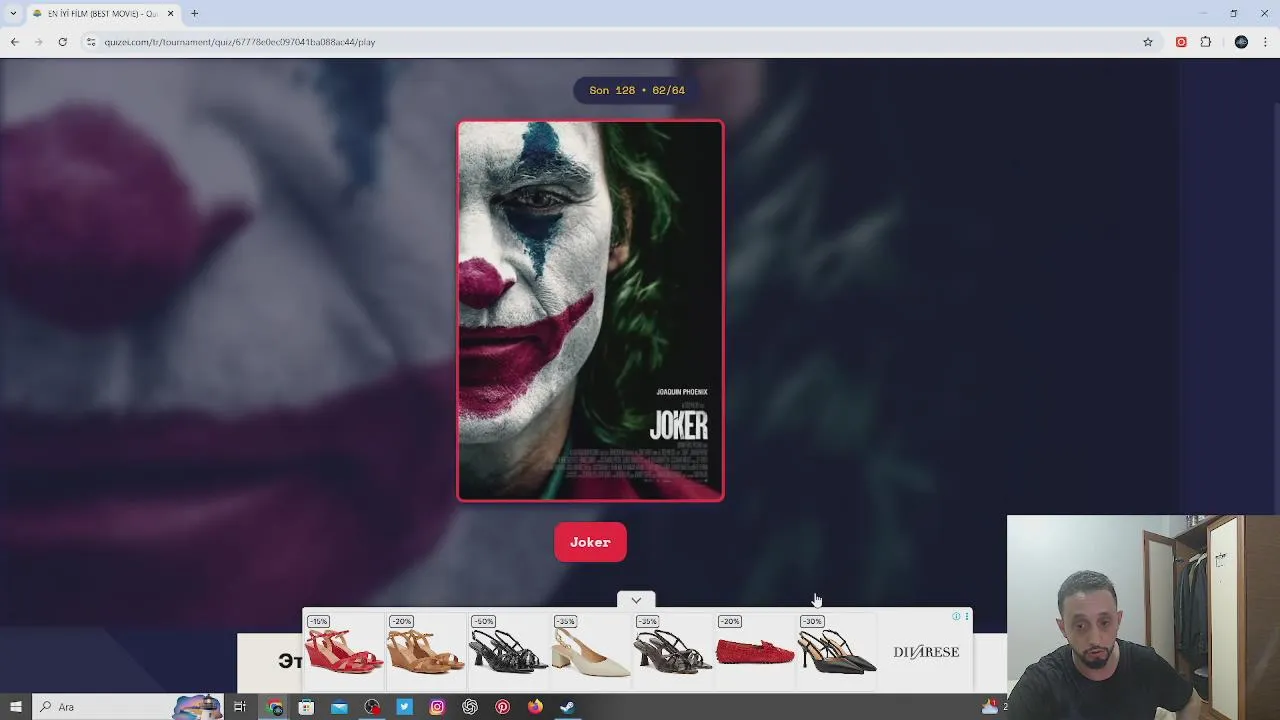Click the Son 128 62/64 round badge

[x=637, y=90]
